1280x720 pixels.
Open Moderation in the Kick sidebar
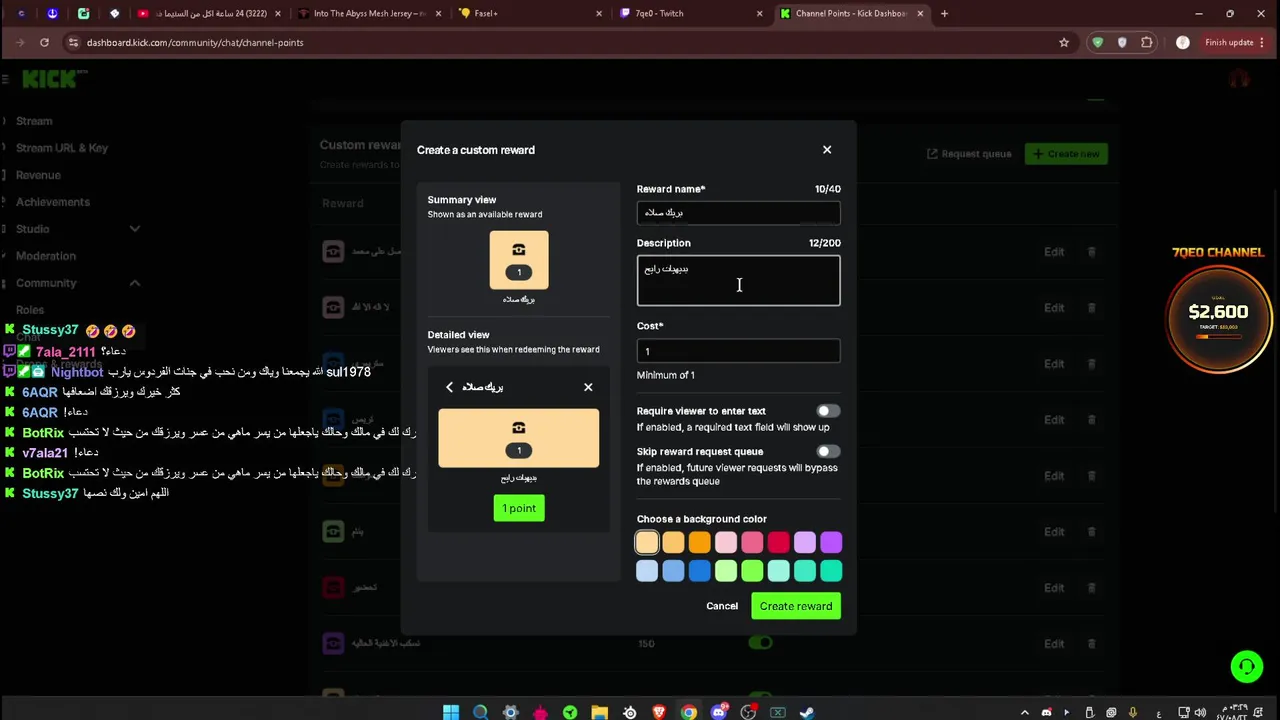[x=46, y=256]
